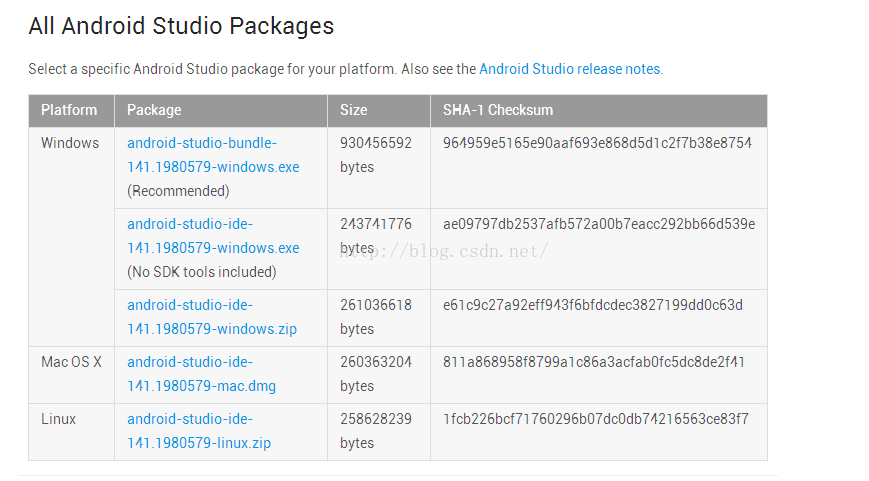Download android-studio-ide-141.1980579-linux.zip package

click(199, 431)
